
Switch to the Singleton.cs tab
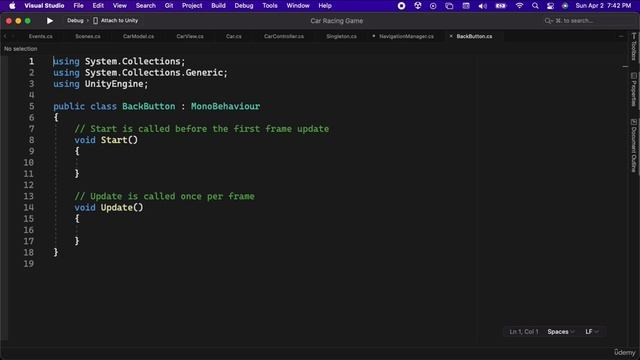pyautogui.click(x=341, y=36)
